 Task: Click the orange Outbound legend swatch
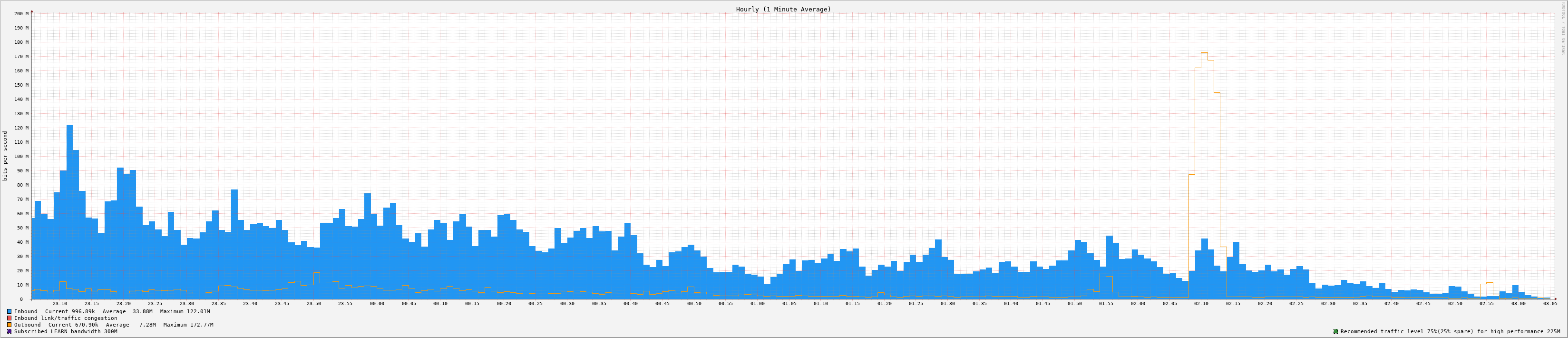coord(9,325)
